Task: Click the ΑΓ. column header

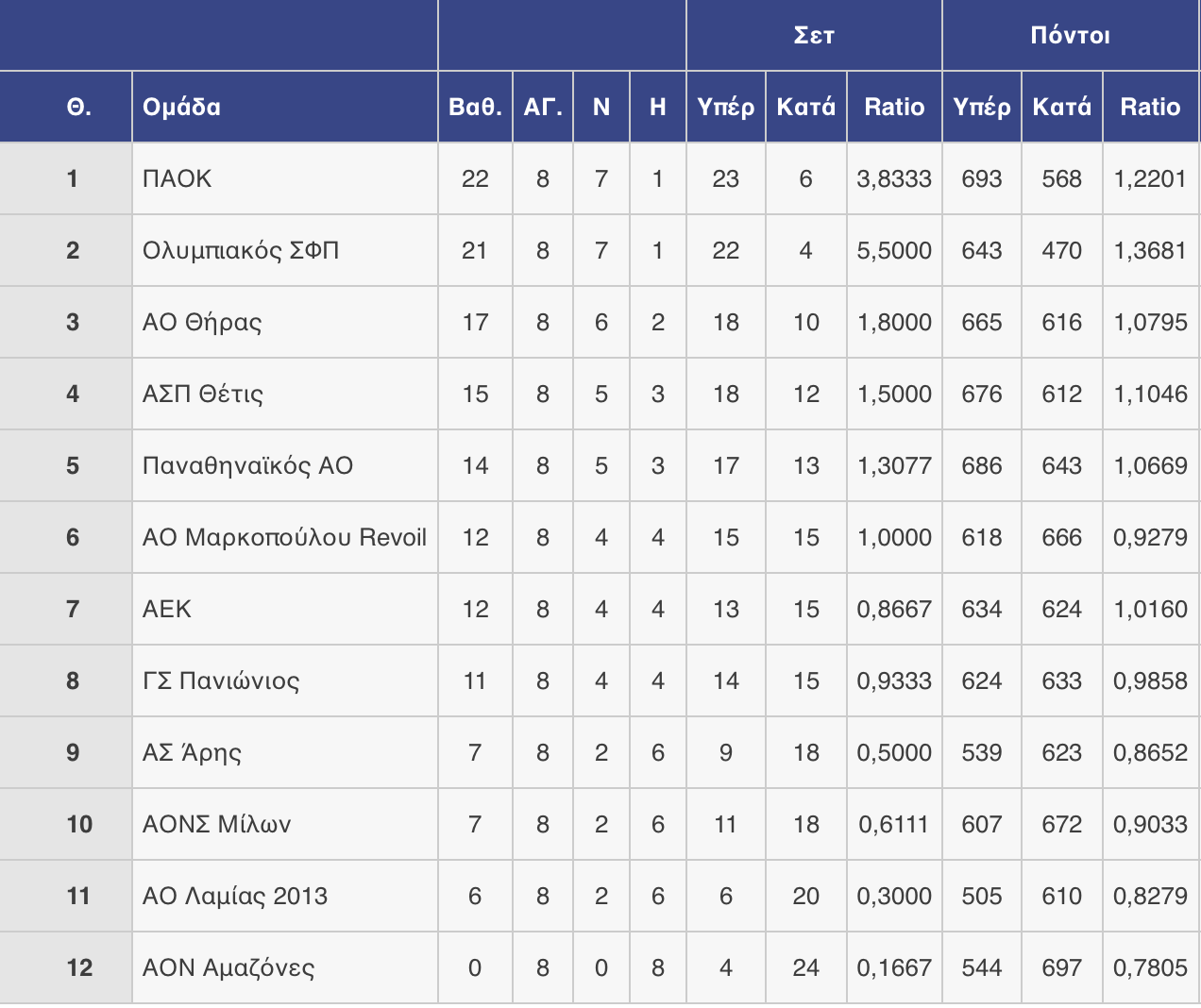Action: point(543,107)
